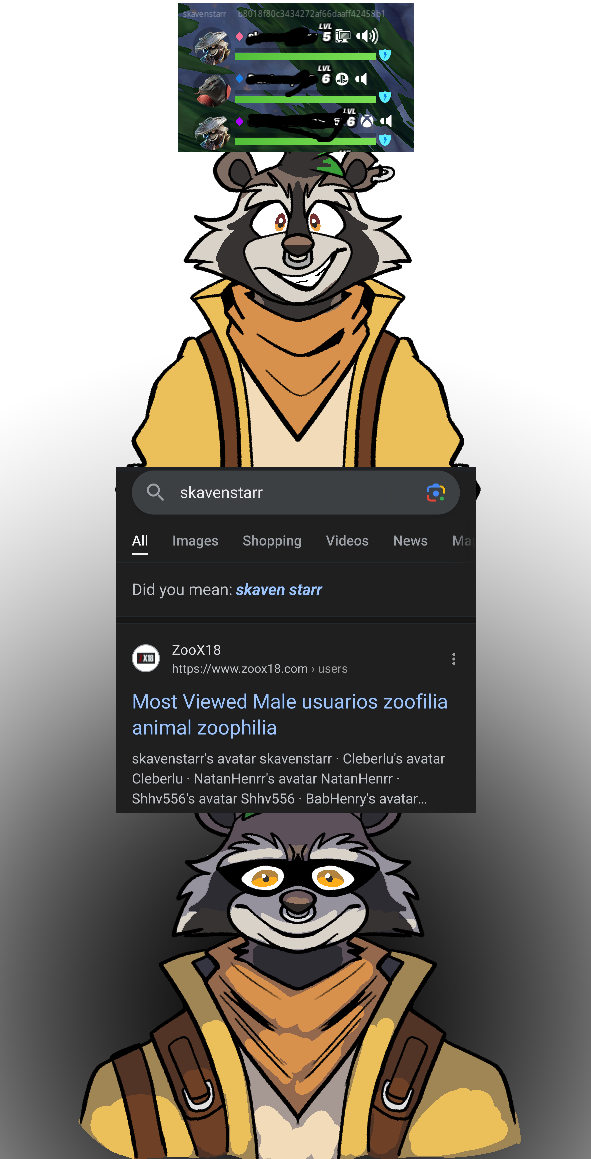Go to the News search tab

click(410, 540)
